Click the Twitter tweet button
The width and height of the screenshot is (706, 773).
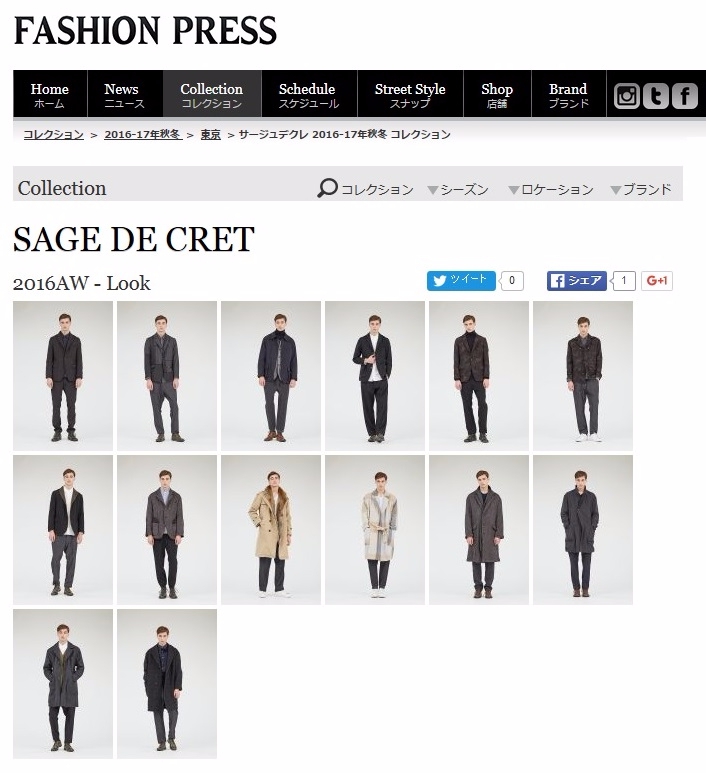[461, 281]
